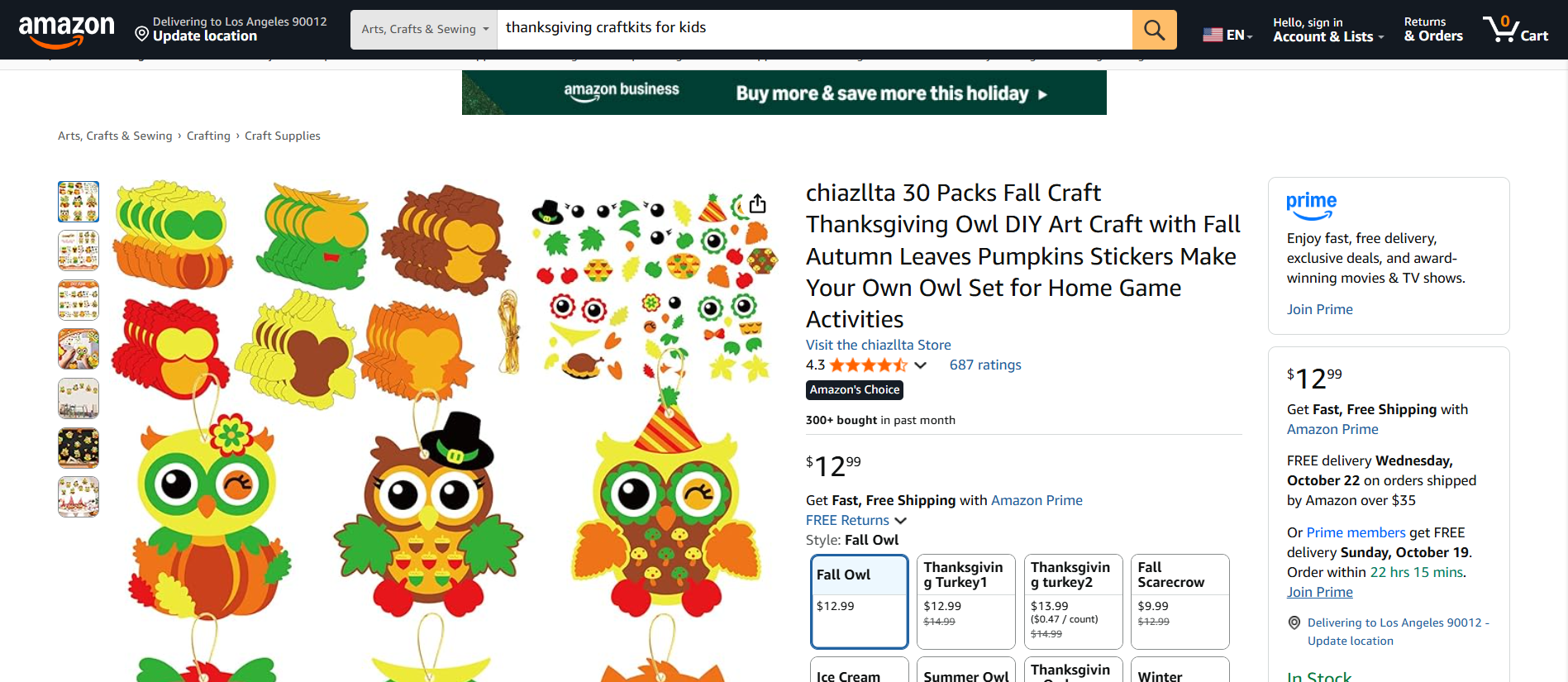Click the share icon on product image

757,203
